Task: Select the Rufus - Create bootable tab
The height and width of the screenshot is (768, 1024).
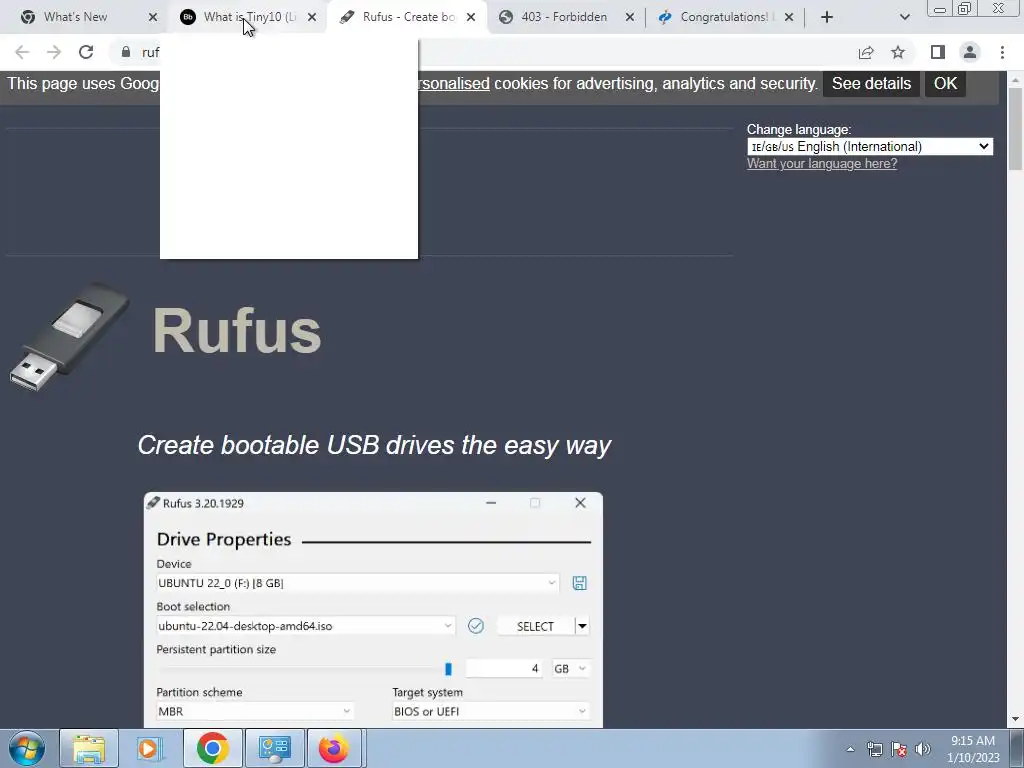Action: (409, 17)
